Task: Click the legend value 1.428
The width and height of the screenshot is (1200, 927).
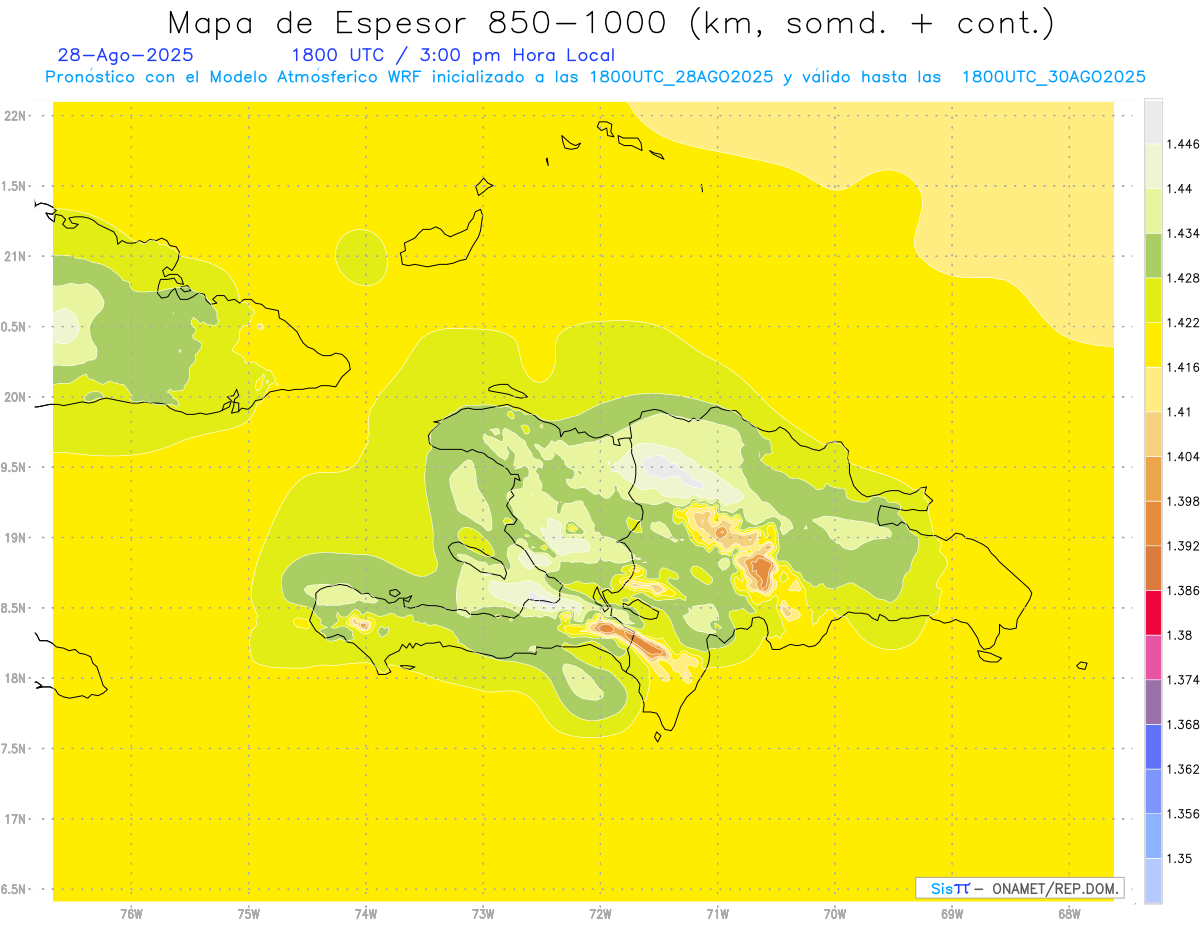Action: [x=1183, y=278]
